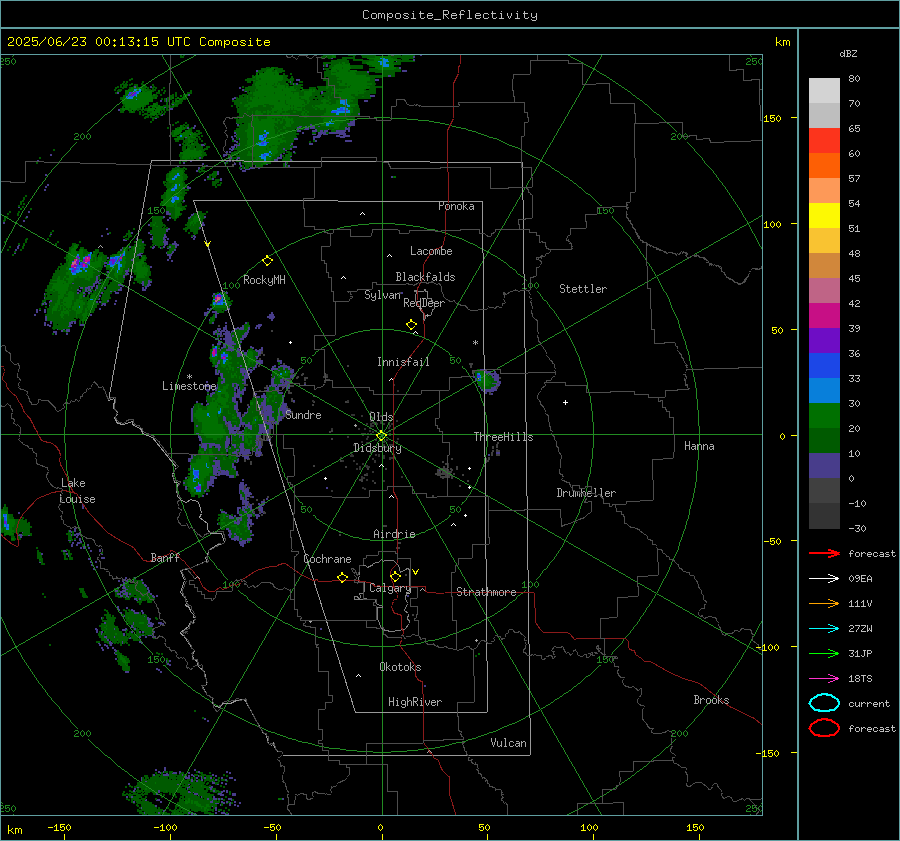
Task: Click the Didsbury label on the map
Action: [x=378, y=448]
